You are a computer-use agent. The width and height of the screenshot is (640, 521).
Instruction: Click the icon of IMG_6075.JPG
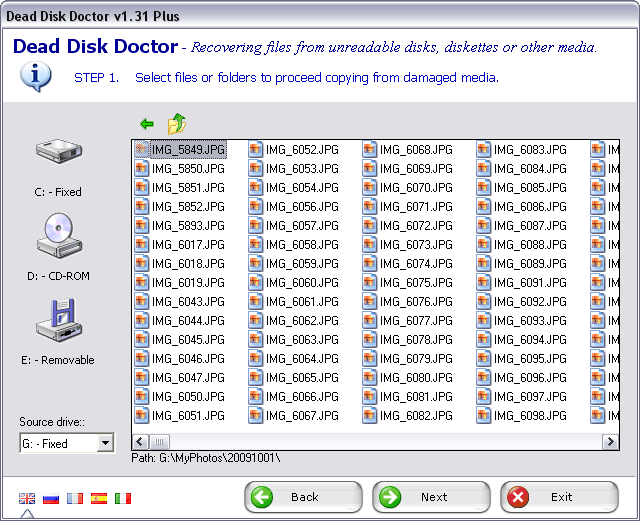(369, 283)
